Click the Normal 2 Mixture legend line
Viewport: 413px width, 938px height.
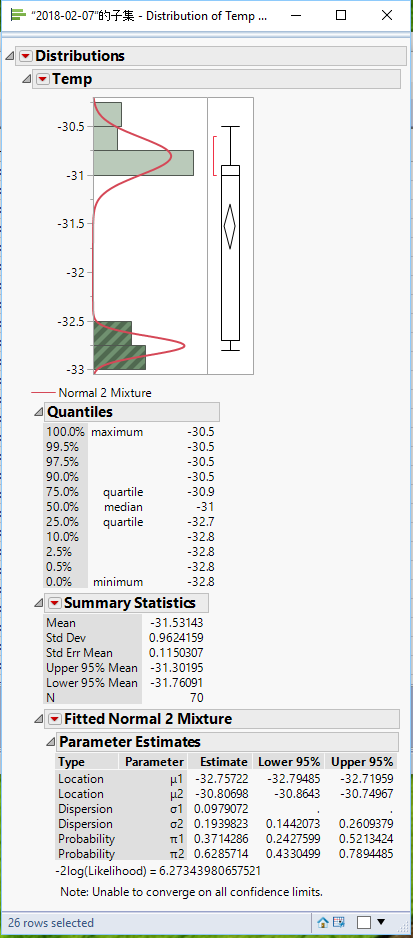pyautogui.click(x=42, y=393)
